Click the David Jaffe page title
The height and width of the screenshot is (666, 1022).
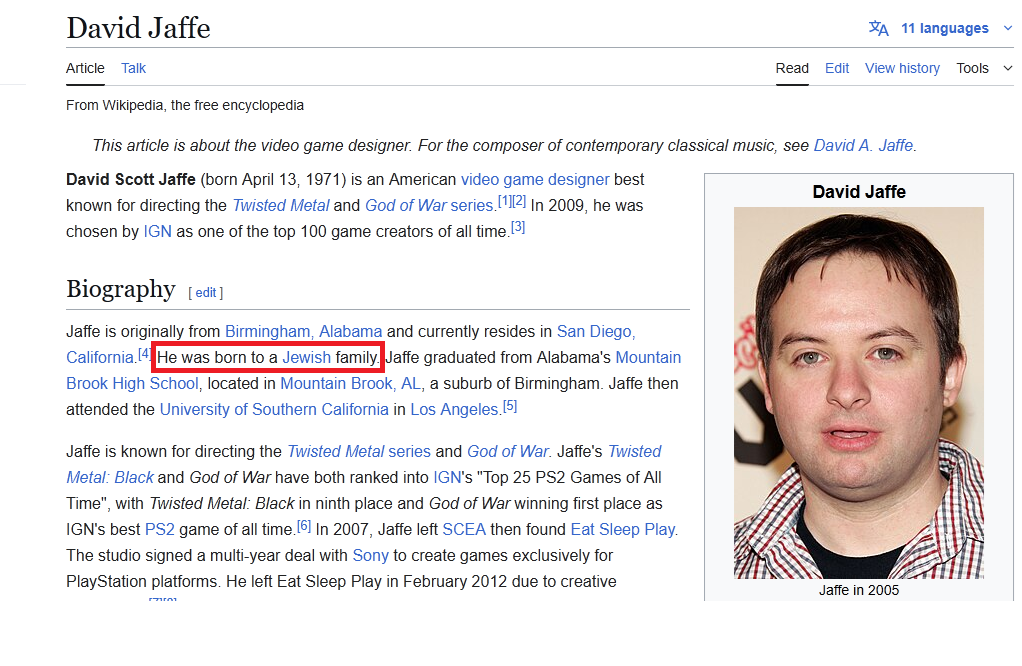[138, 28]
